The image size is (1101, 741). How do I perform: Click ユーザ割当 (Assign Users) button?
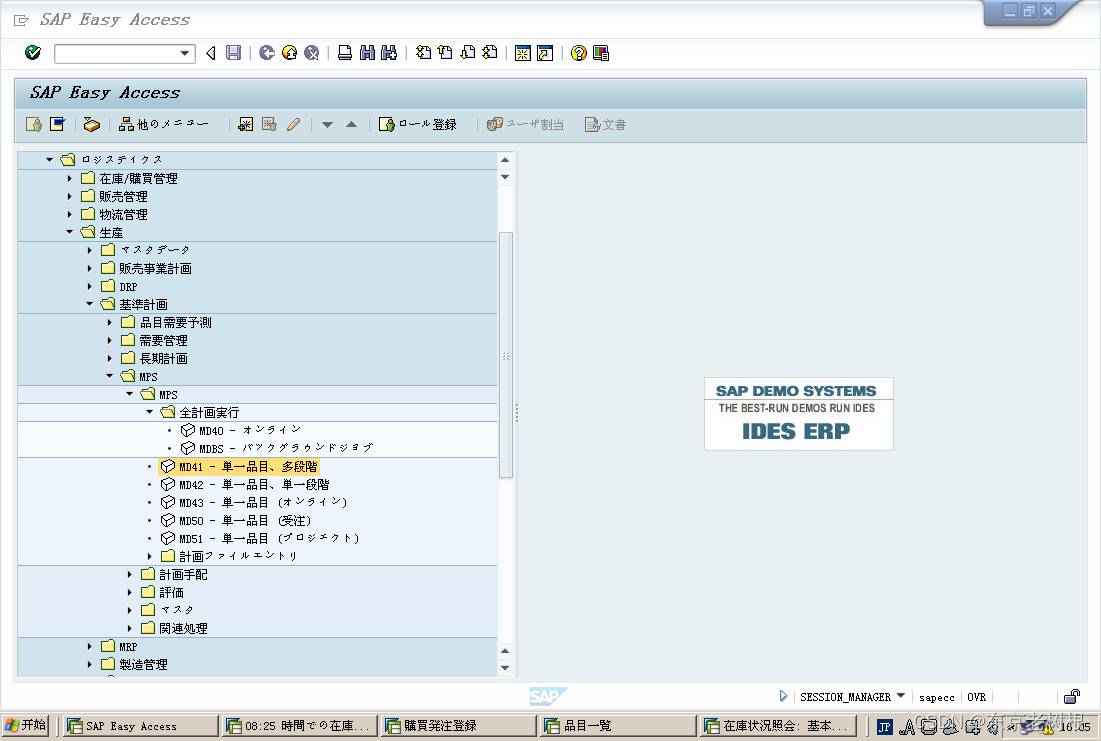pos(525,124)
